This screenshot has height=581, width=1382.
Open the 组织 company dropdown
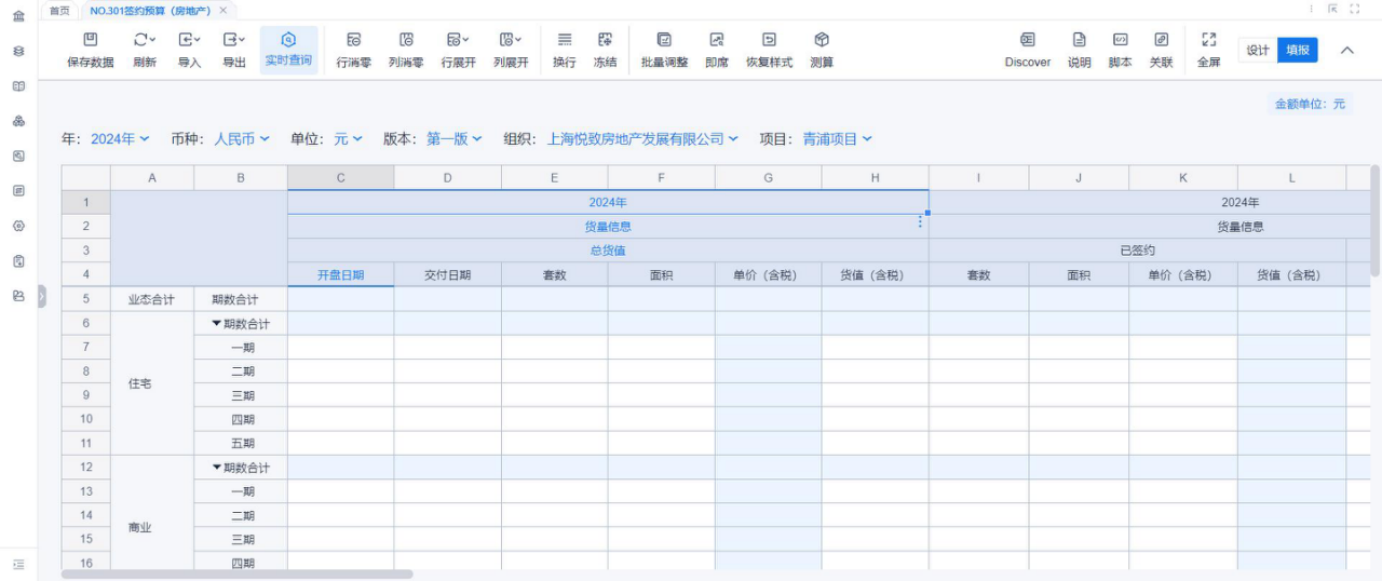(x=643, y=139)
